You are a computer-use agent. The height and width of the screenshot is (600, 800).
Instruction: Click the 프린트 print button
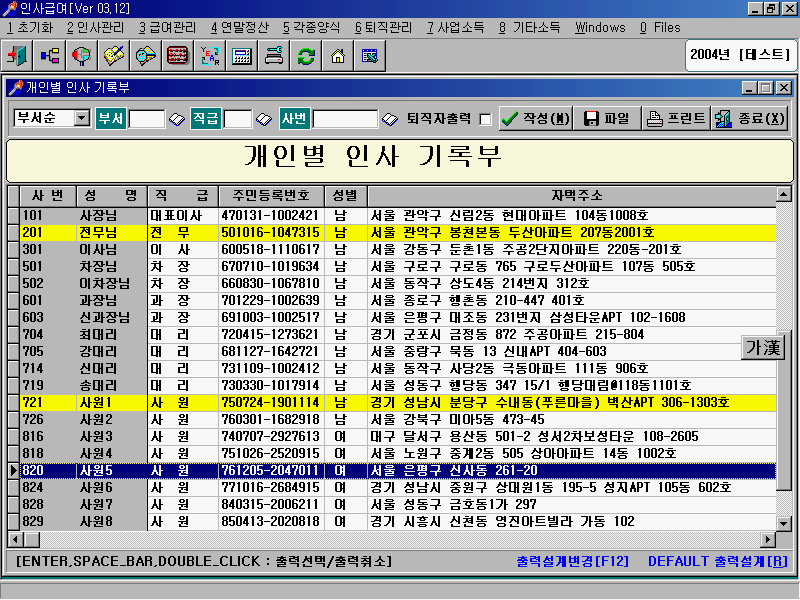[x=675, y=118]
